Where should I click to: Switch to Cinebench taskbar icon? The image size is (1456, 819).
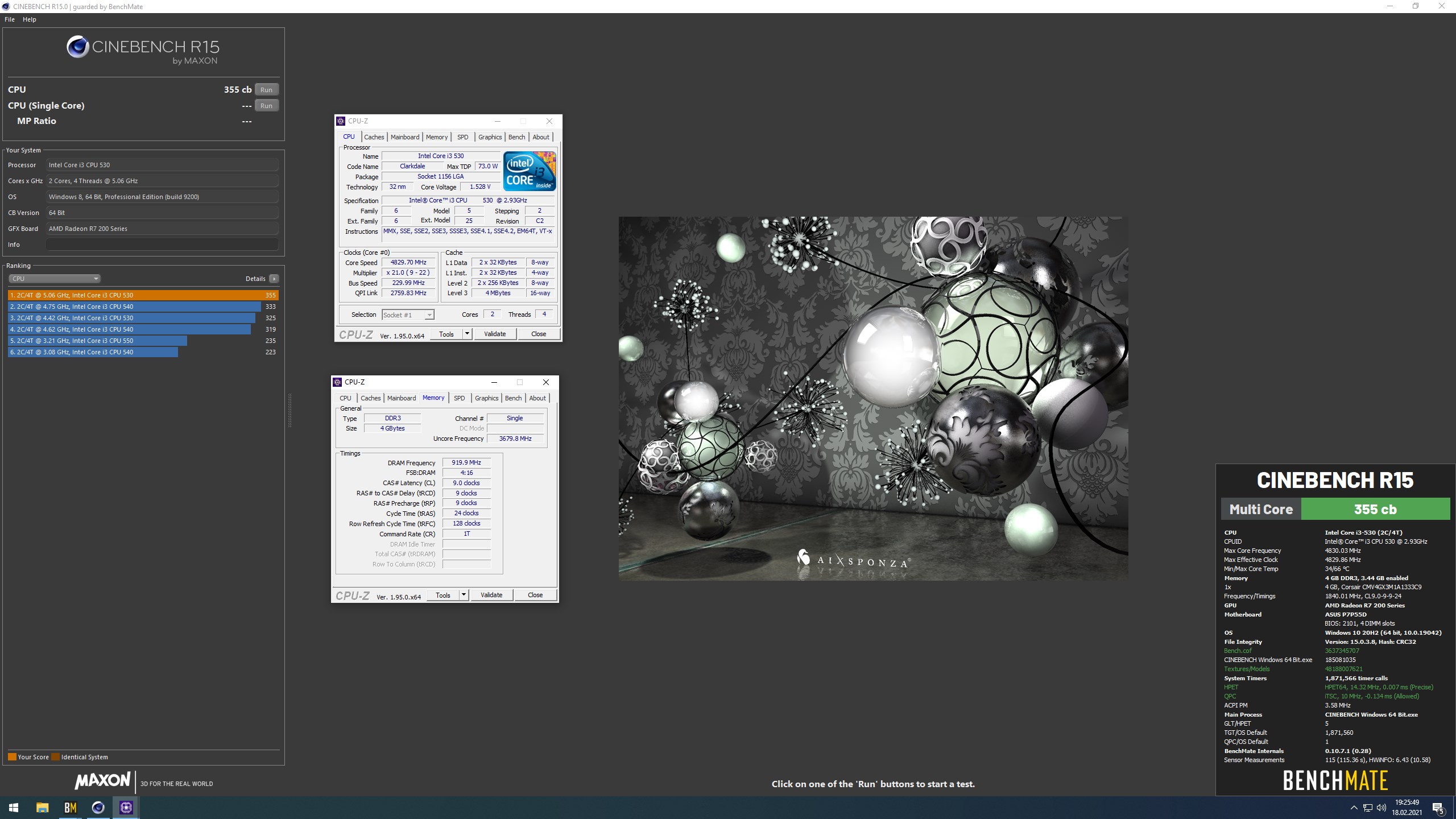tap(98, 808)
